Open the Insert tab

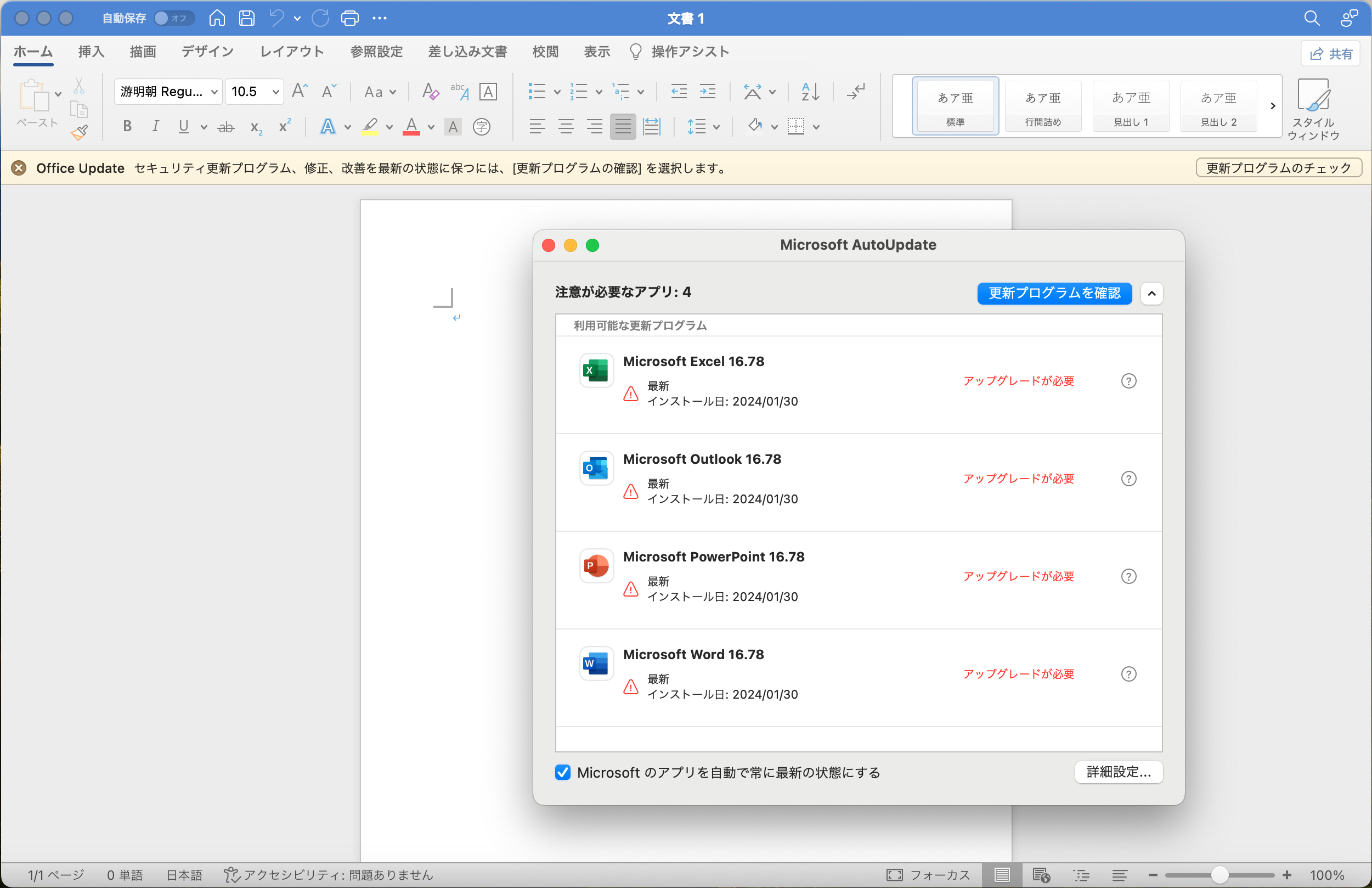pyautogui.click(x=91, y=52)
